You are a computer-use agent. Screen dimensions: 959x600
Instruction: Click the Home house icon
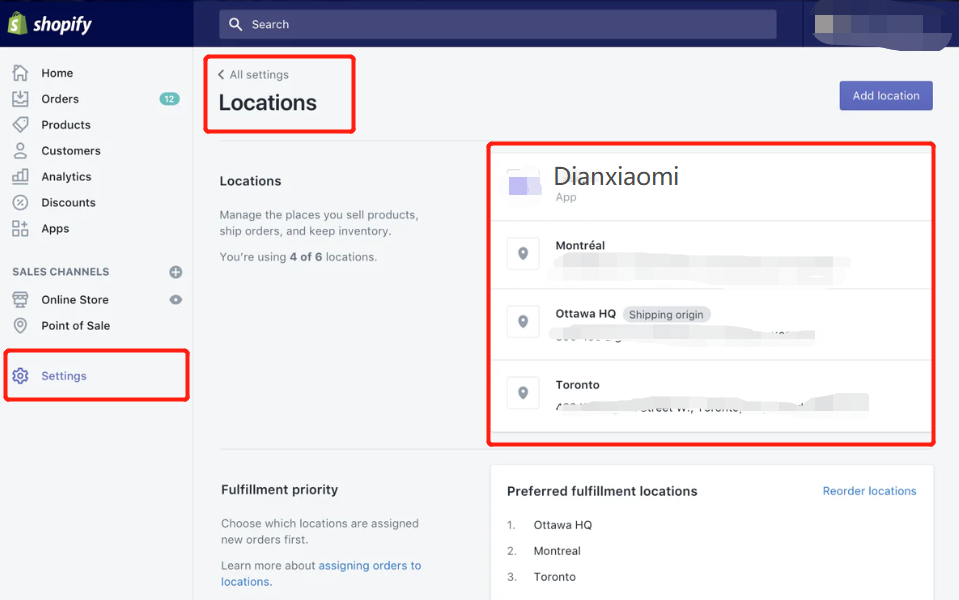[20, 73]
